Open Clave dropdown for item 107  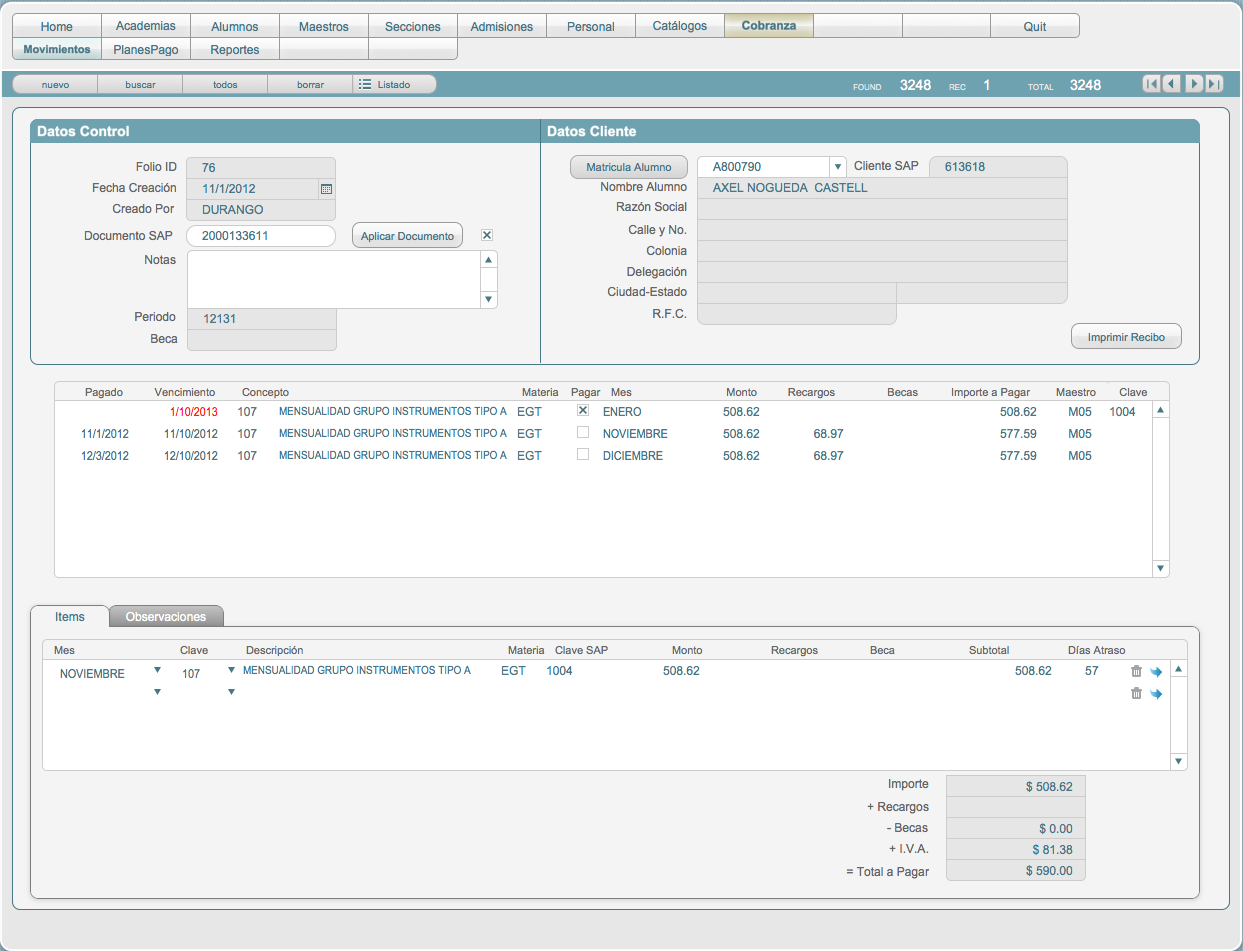coord(231,670)
